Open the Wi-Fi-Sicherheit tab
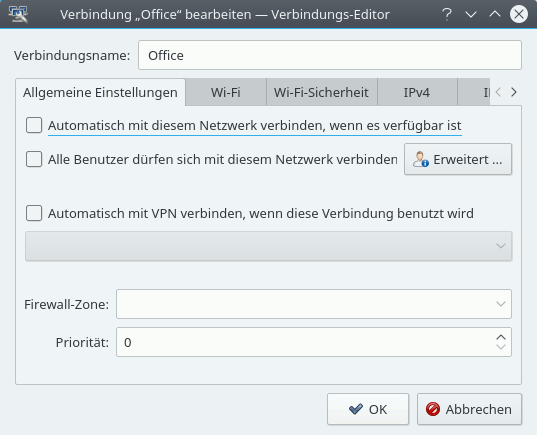Image resolution: width=537 pixels, height=435 pixels. tap(321, 92)
